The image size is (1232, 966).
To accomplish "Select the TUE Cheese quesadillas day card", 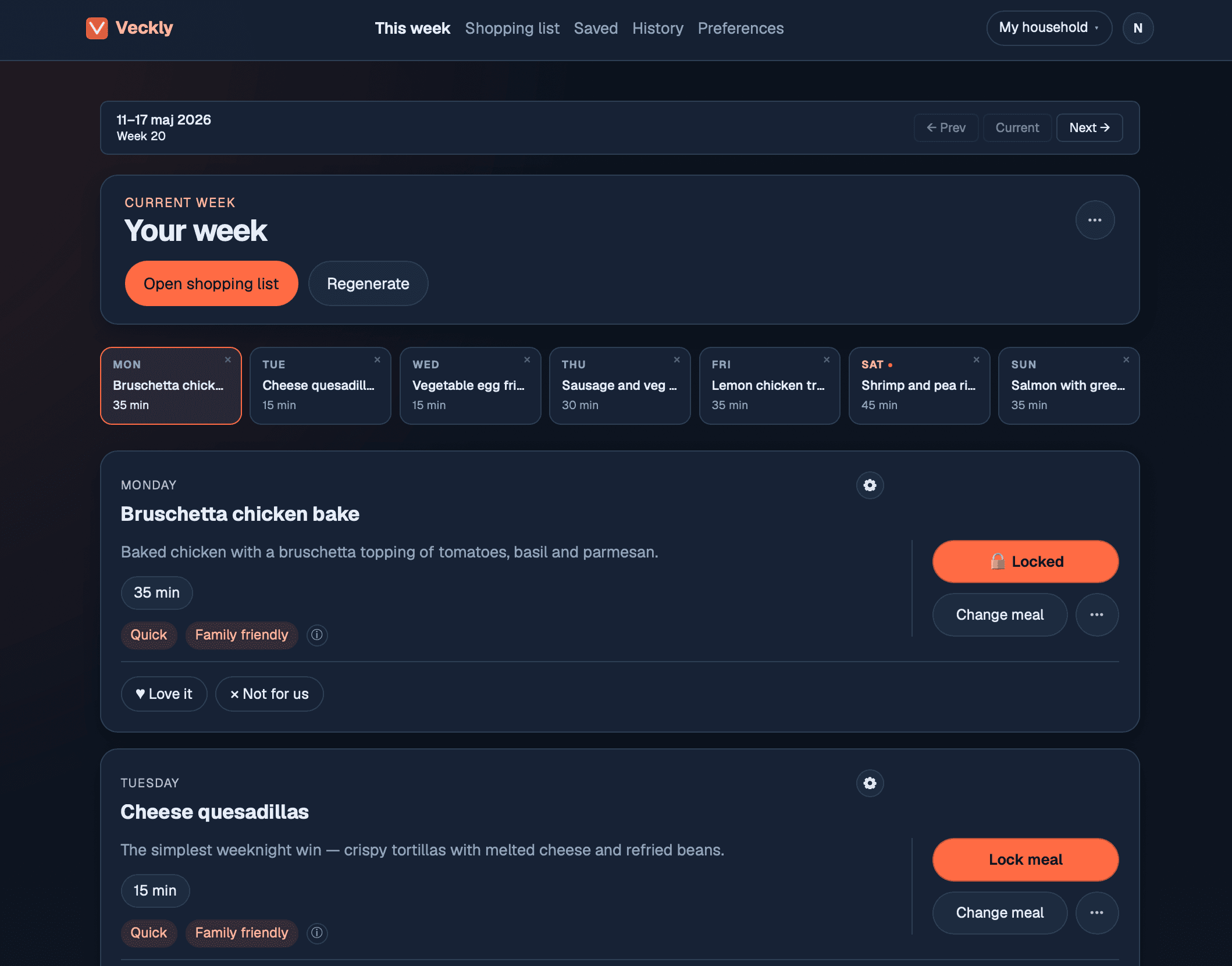I will (321, 386).
